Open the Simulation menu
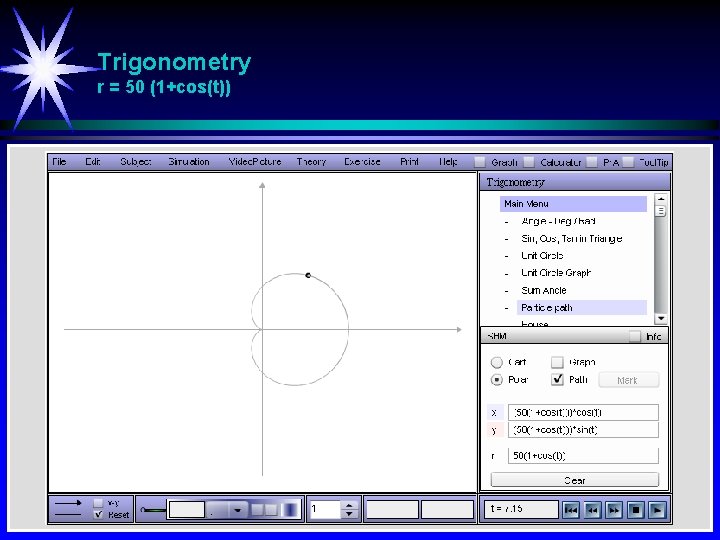The image size is (720, 540). point(189,162)
